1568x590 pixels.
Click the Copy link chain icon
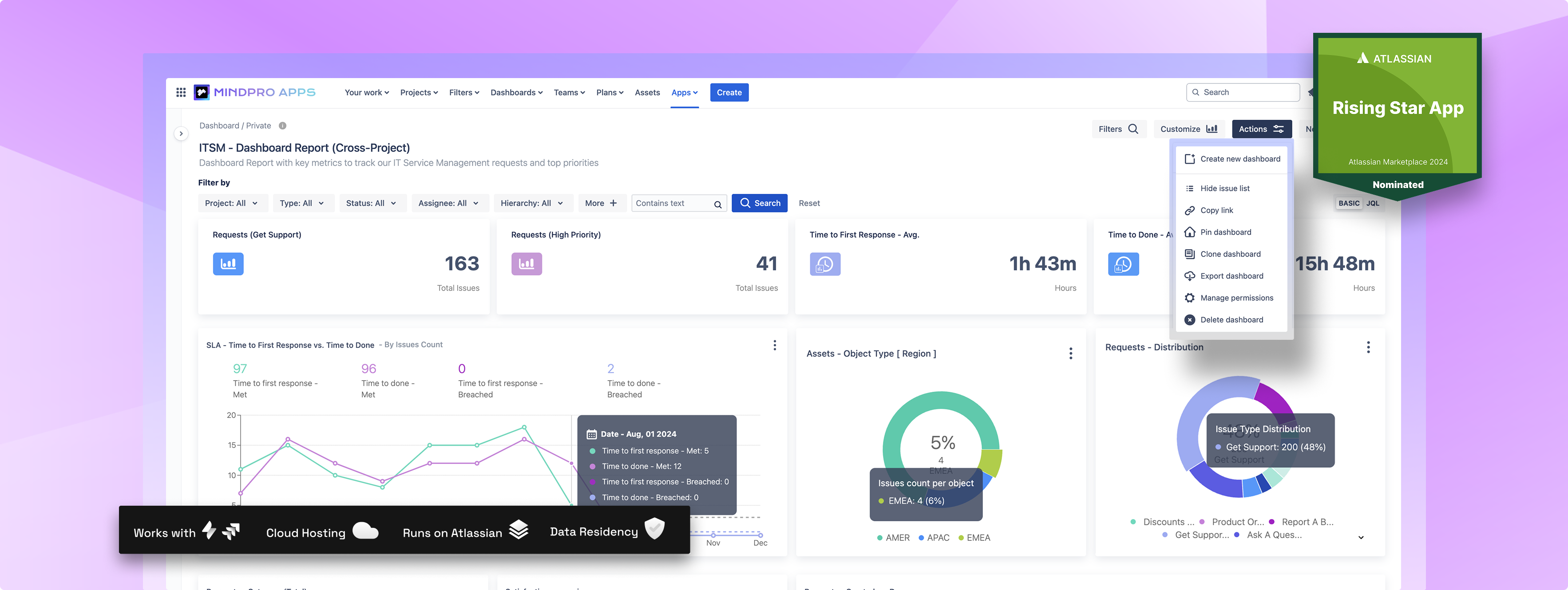point(1189,210)
